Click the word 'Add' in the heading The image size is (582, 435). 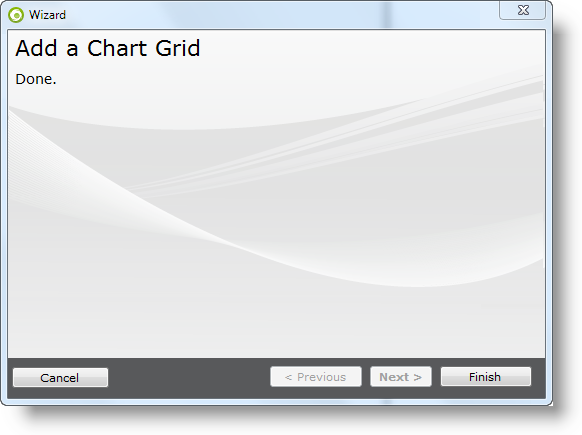point(36,48)
